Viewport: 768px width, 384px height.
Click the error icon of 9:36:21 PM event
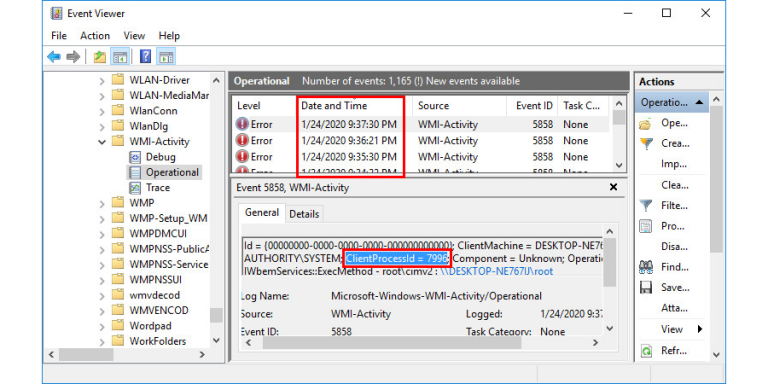[242, 141]
